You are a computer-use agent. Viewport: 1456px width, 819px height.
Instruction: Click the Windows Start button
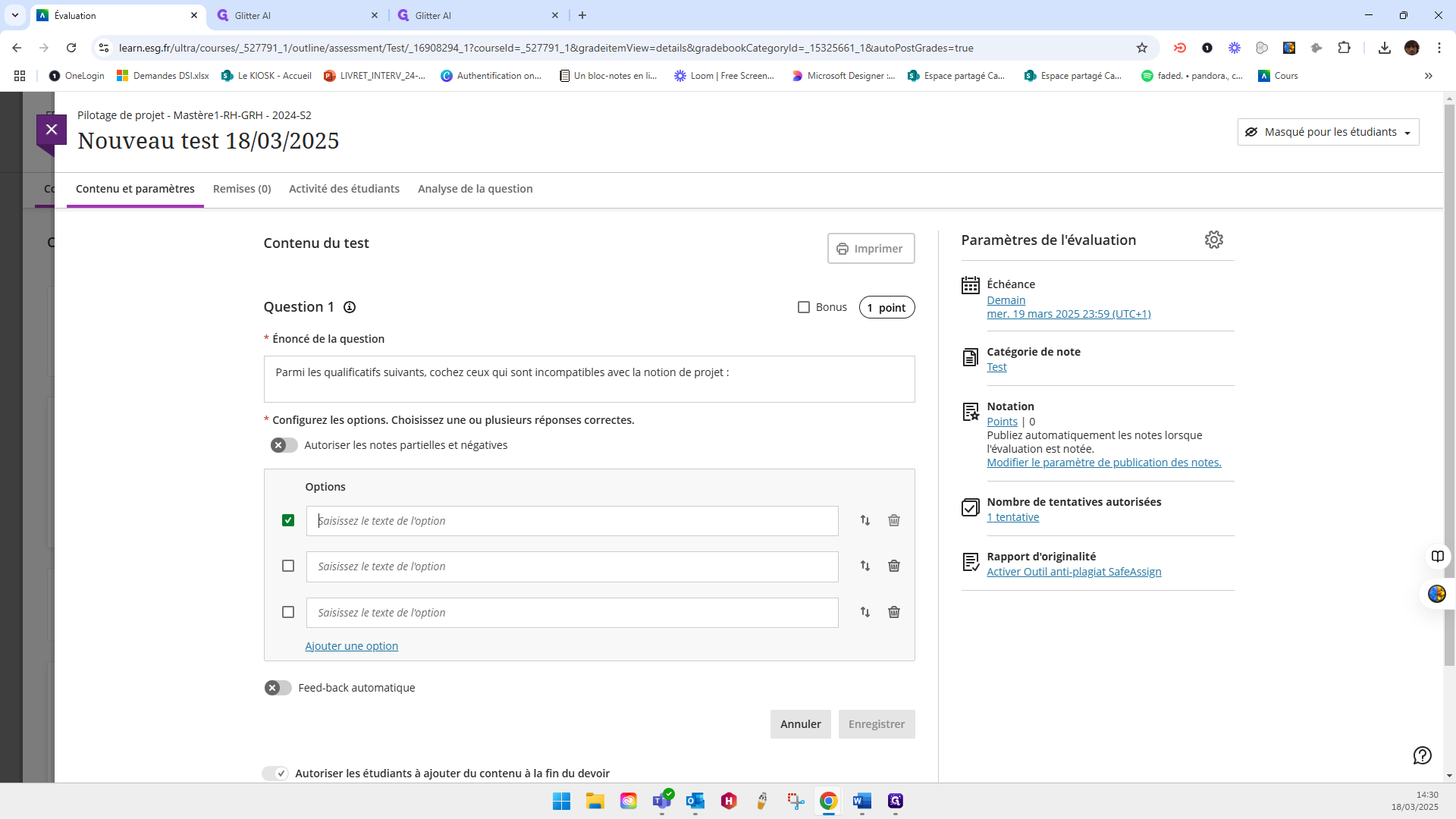tap(562, 801)
